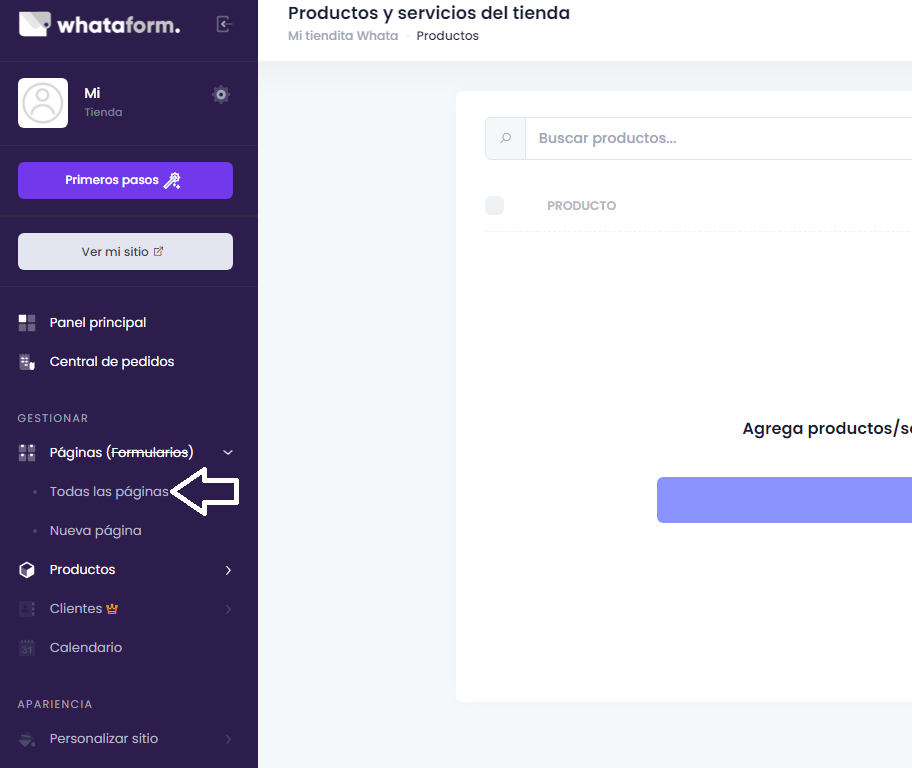Open Ver mi sitio
912x768 pixels.
[x=125, y=251]
